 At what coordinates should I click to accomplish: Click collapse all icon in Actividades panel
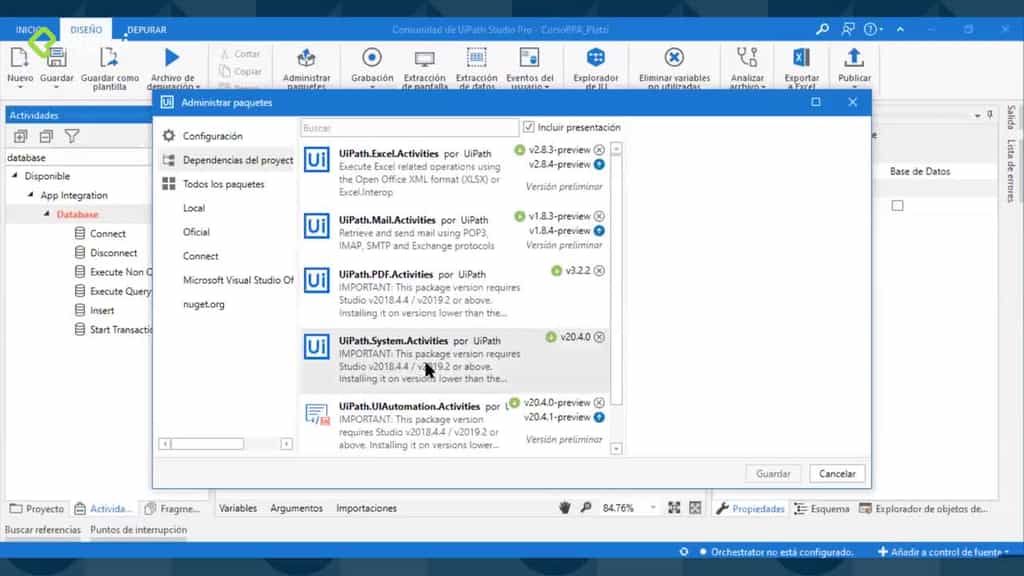(x=46, y=136)
